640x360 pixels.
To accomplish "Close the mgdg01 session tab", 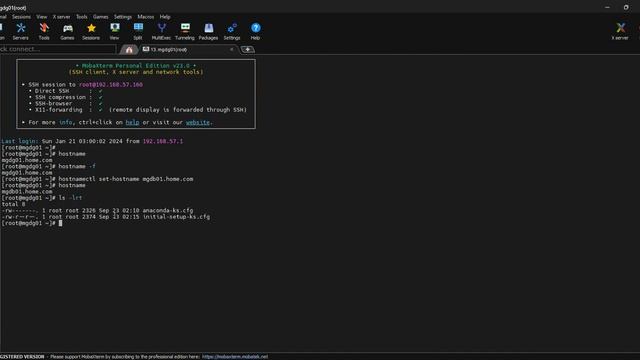I will click(231, 49).
